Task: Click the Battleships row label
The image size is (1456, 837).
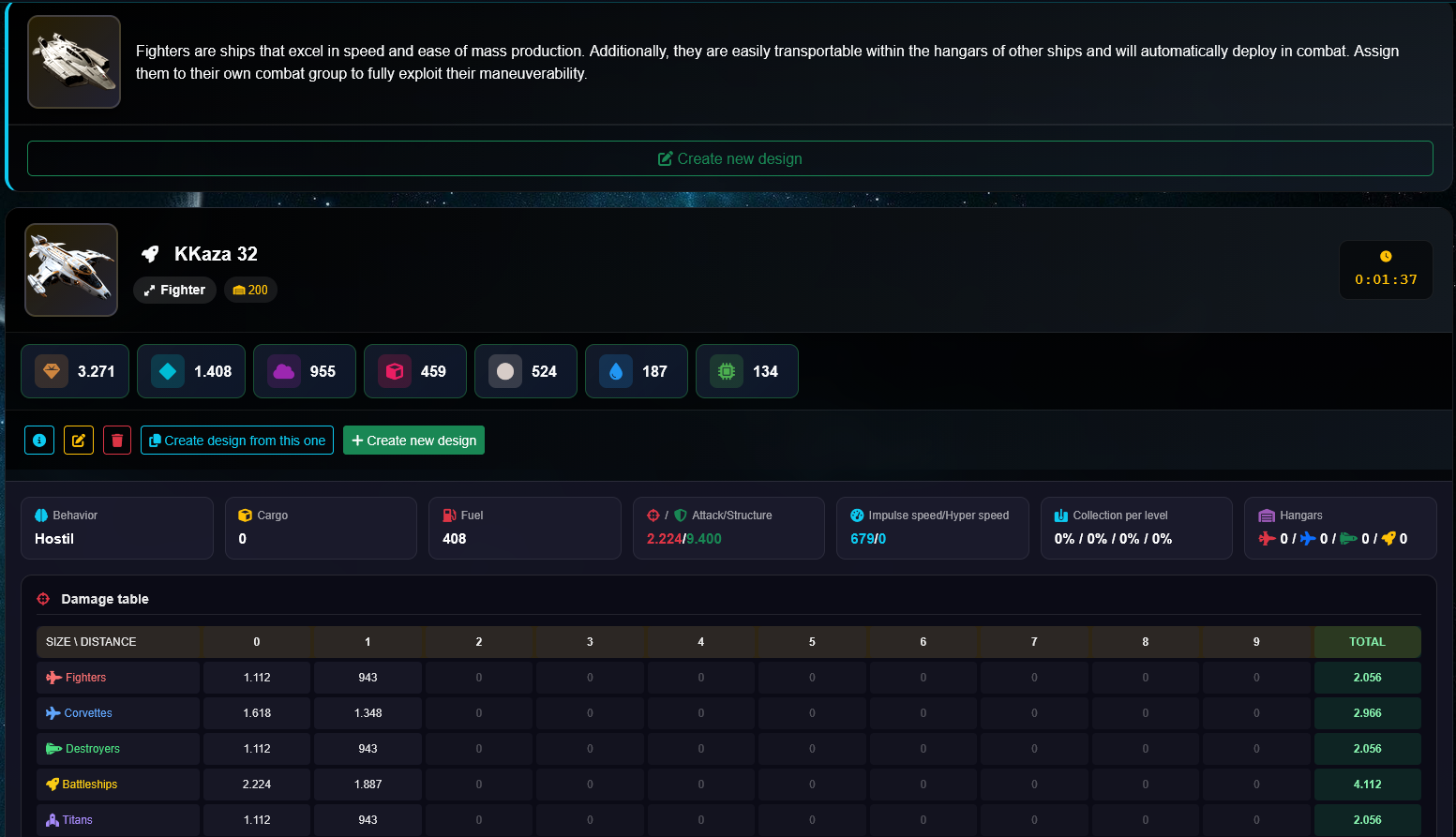Action: coord(89,785)
